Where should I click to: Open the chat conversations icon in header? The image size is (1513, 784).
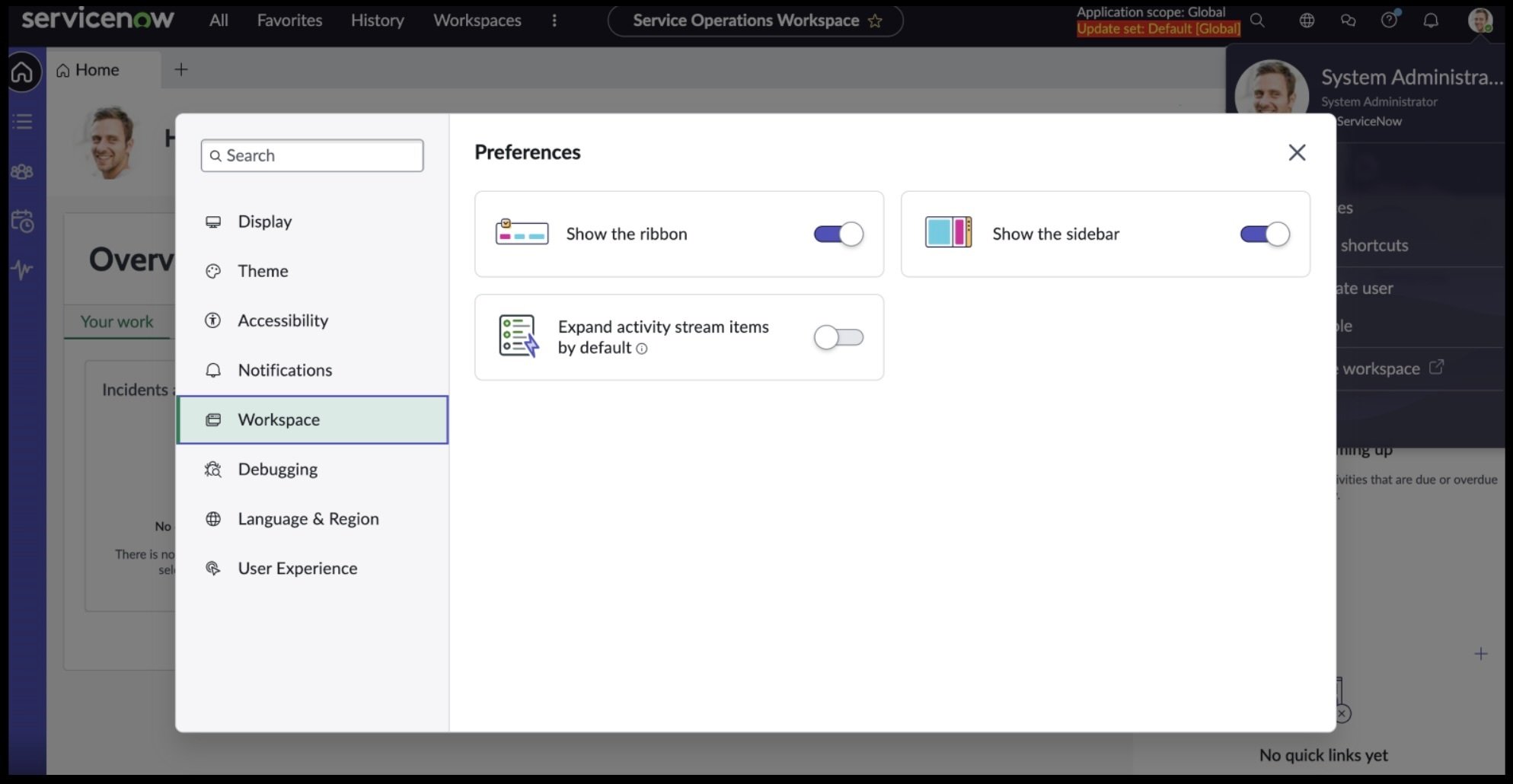click(1348, 21)
